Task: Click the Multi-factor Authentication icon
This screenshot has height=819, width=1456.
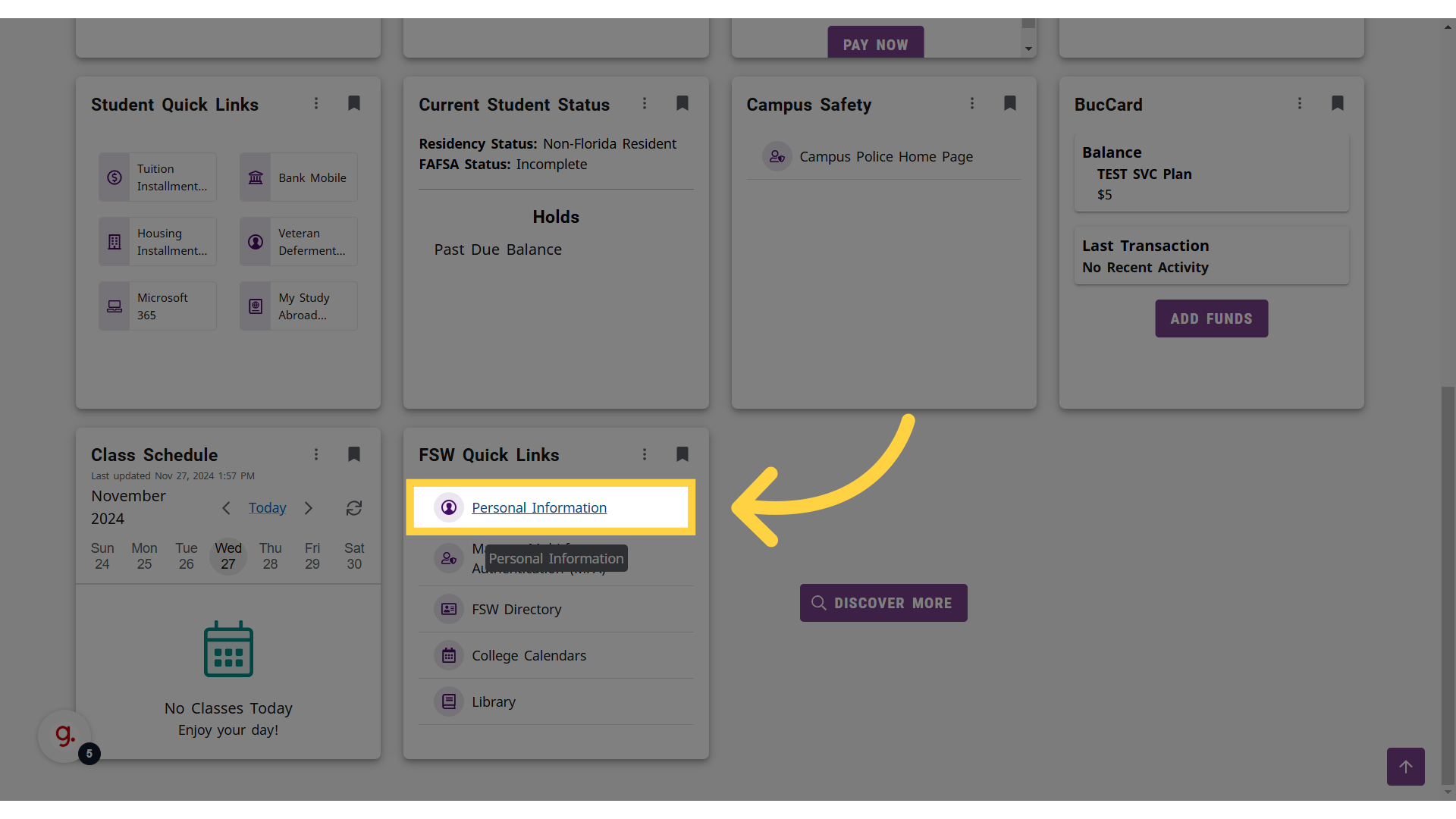Action: coord(449,559)
